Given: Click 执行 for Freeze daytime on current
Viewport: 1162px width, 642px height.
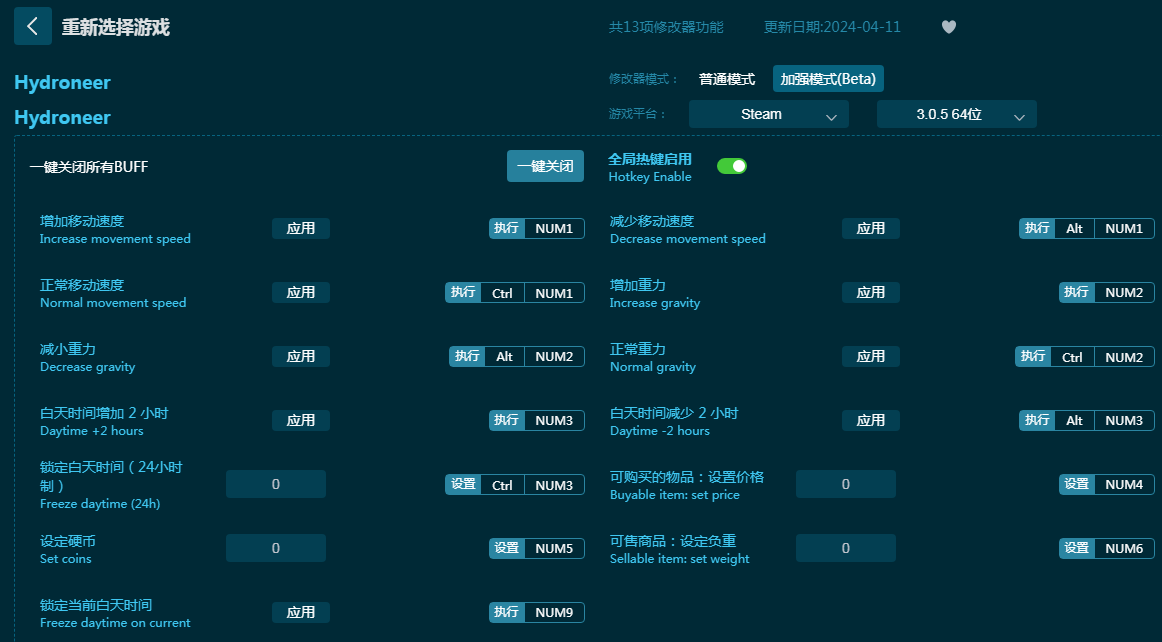Looking at the screenshot, I should point(507,612).
